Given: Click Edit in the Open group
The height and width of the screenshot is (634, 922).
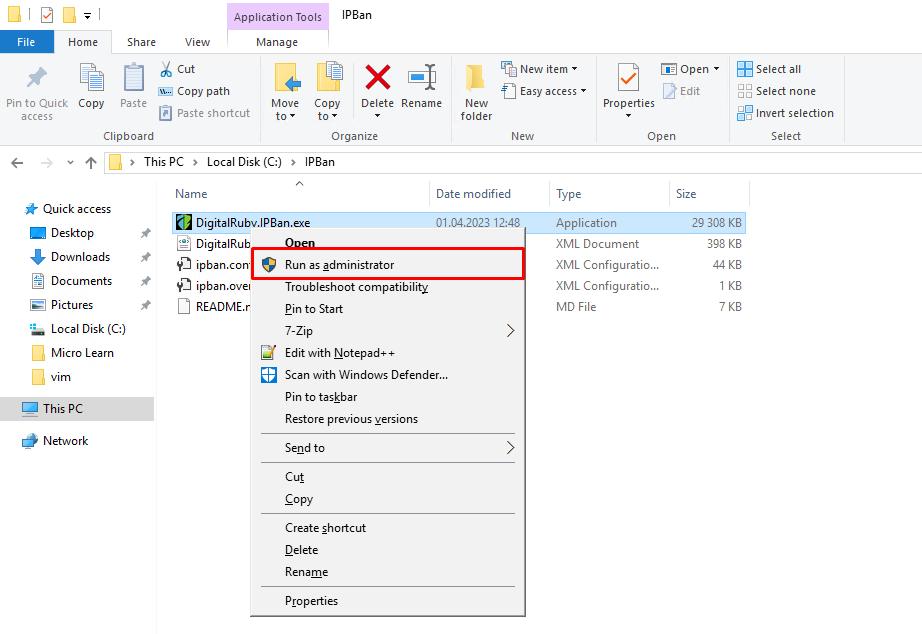Looking at the screenshot, I should pyautogui.click(x=682, y=91).
